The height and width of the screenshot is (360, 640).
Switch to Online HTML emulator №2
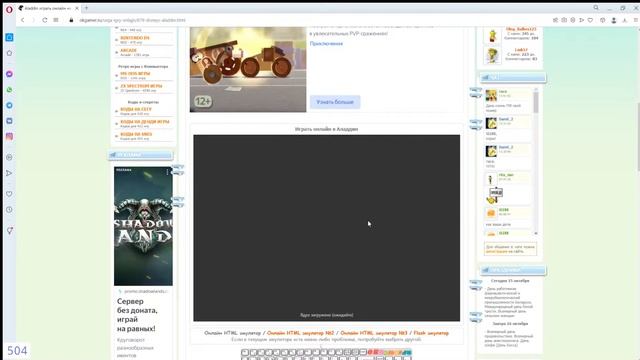(x=300, y=333)
